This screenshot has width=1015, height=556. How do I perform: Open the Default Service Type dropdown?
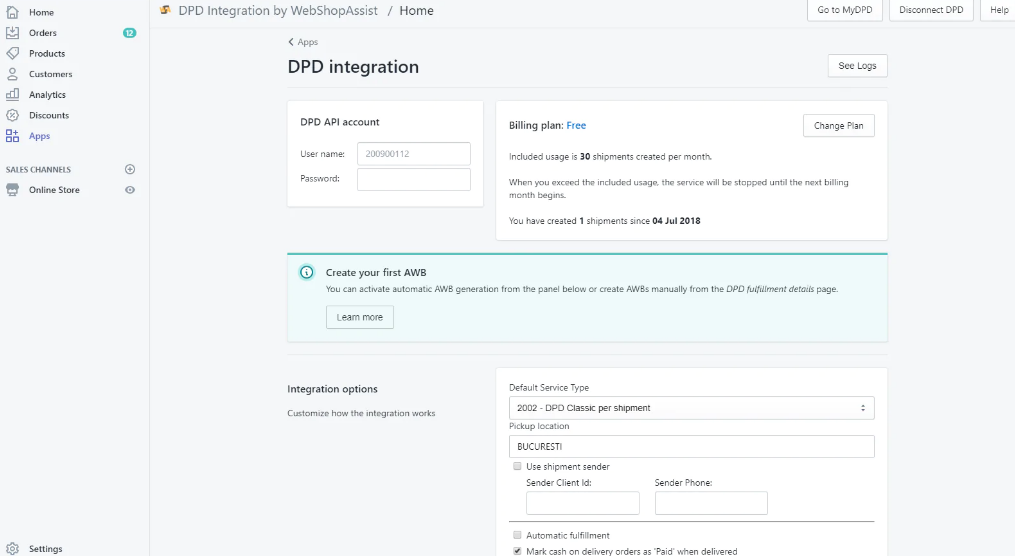coord(691,408)
